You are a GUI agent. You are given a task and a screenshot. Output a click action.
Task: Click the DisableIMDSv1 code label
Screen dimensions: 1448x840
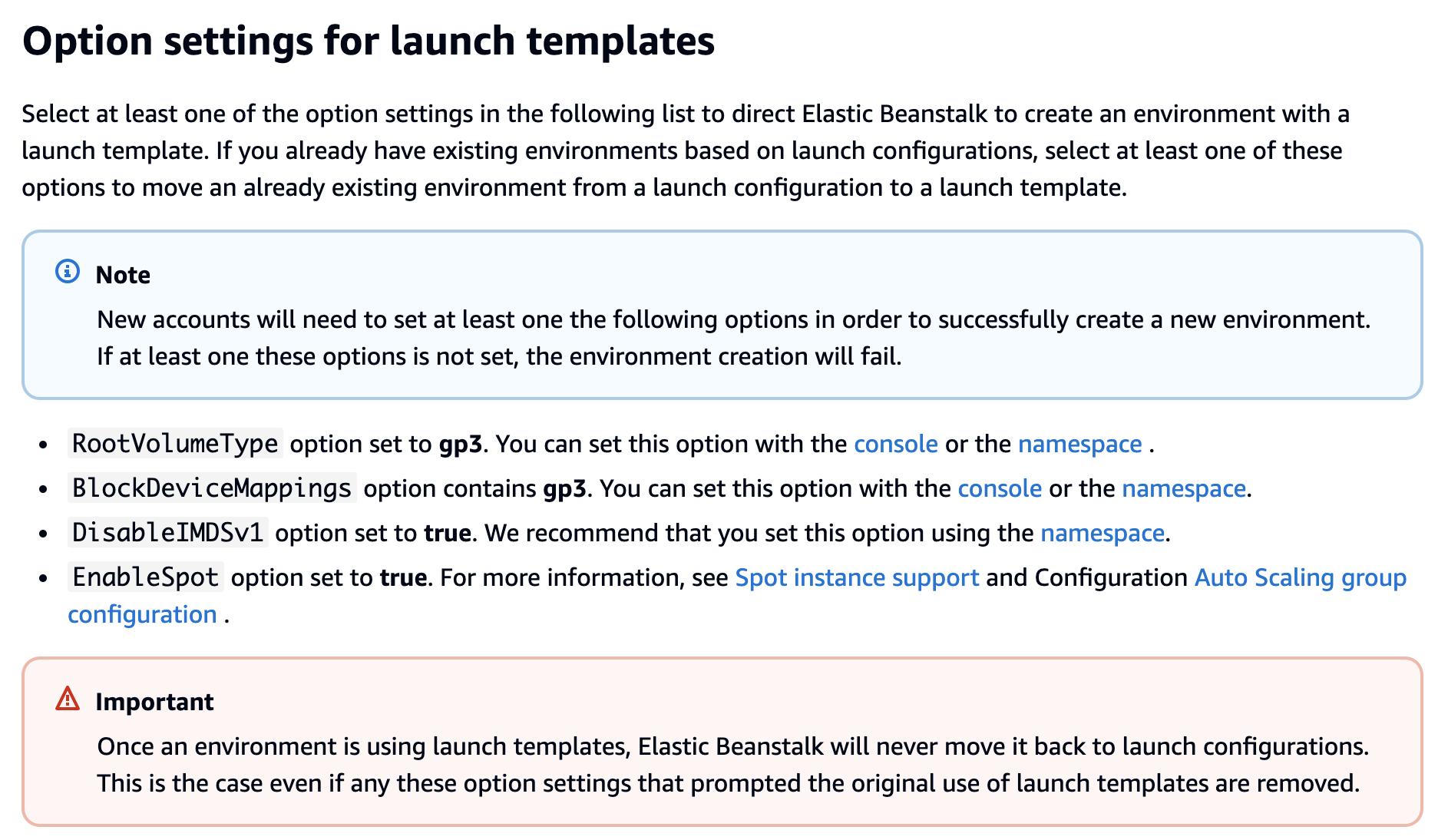[168, 533]
